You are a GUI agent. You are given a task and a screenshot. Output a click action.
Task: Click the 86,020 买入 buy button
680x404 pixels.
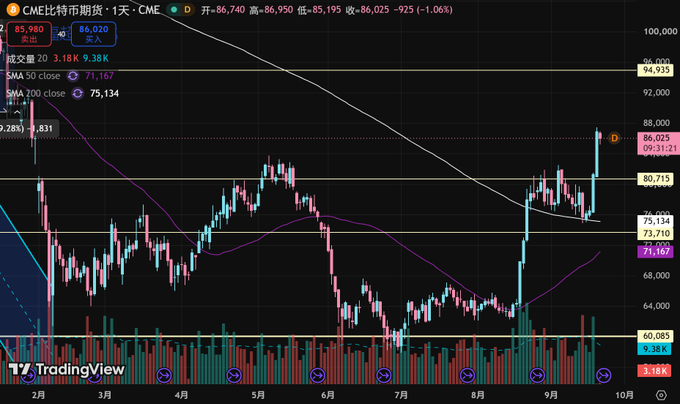tap(93, 34)
